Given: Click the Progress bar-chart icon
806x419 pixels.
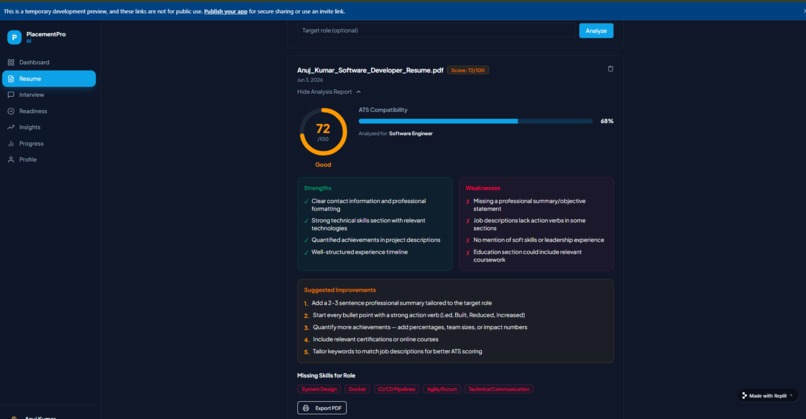Looking at the screenshot, I should click(x=11, y=143).
